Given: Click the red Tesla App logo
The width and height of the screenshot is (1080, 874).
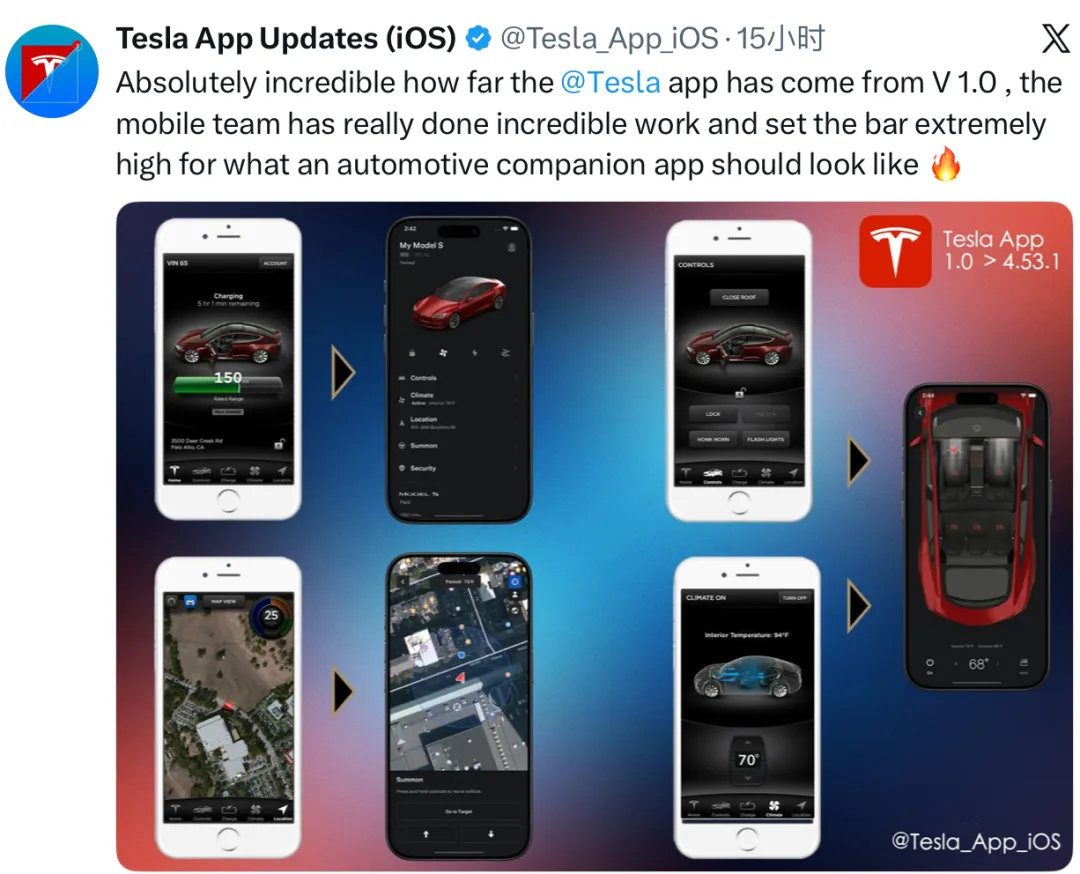Looking at the screenshot, I should click(895, 251).
